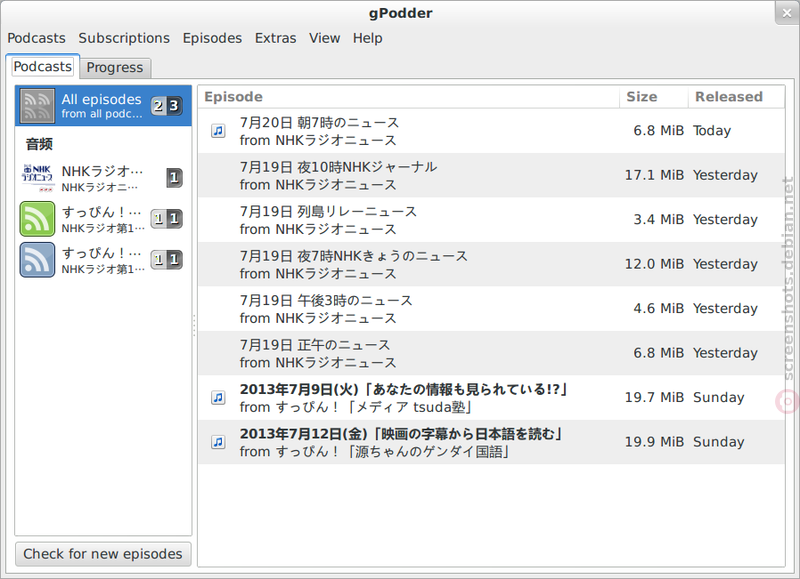Select the NHKラジオ podcast entry
This screenshot has height=579, width=800.
(103, 178)
